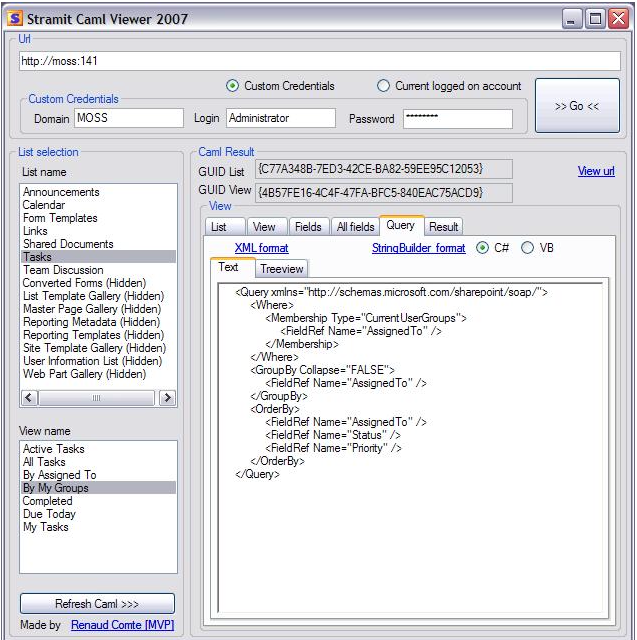Select Links in the list names
This screenshot has height=640, width=637.
[98, 231]
